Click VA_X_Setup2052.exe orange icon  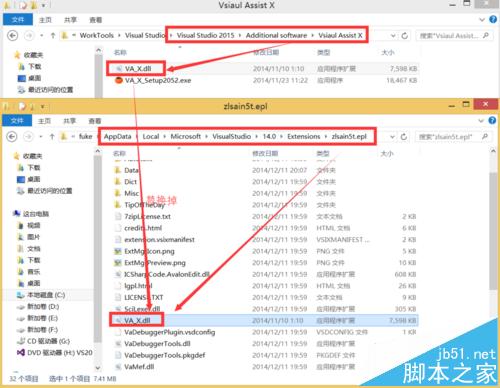[118, 80]
